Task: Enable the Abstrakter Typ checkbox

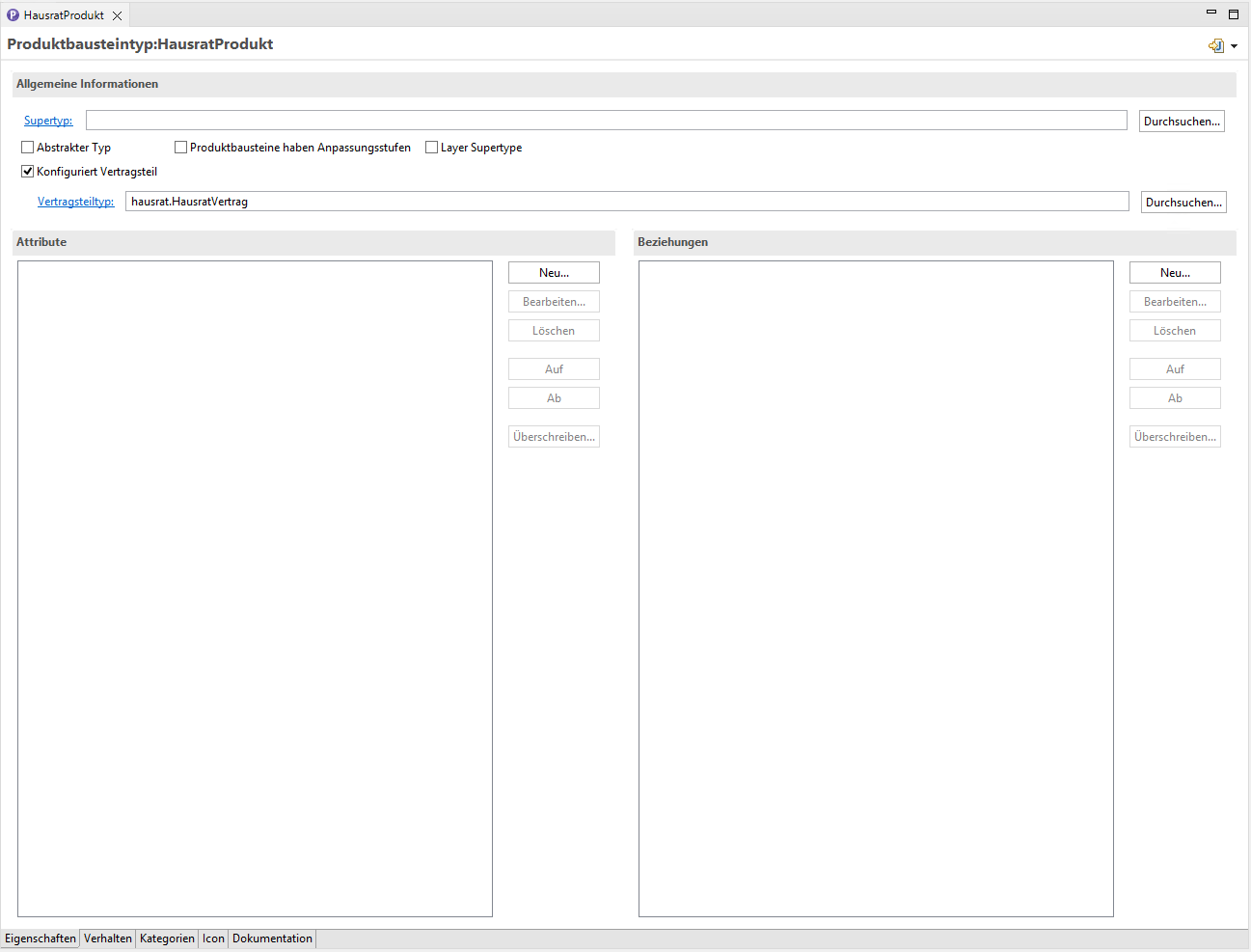Action: pos(28,148)
